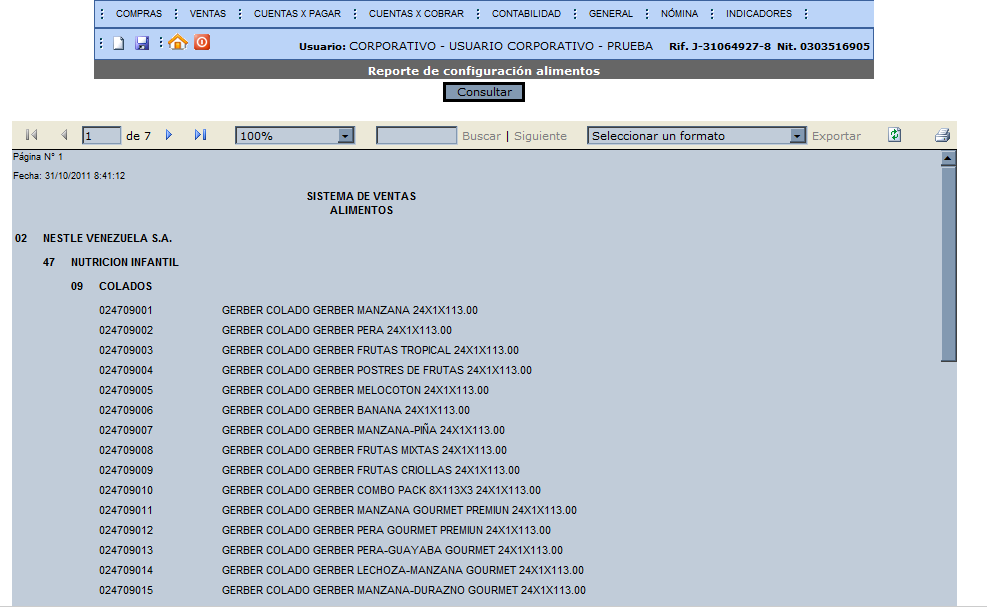Click the new document icon
The height and width of the screenshot is (607, 987).
(118, 43)
